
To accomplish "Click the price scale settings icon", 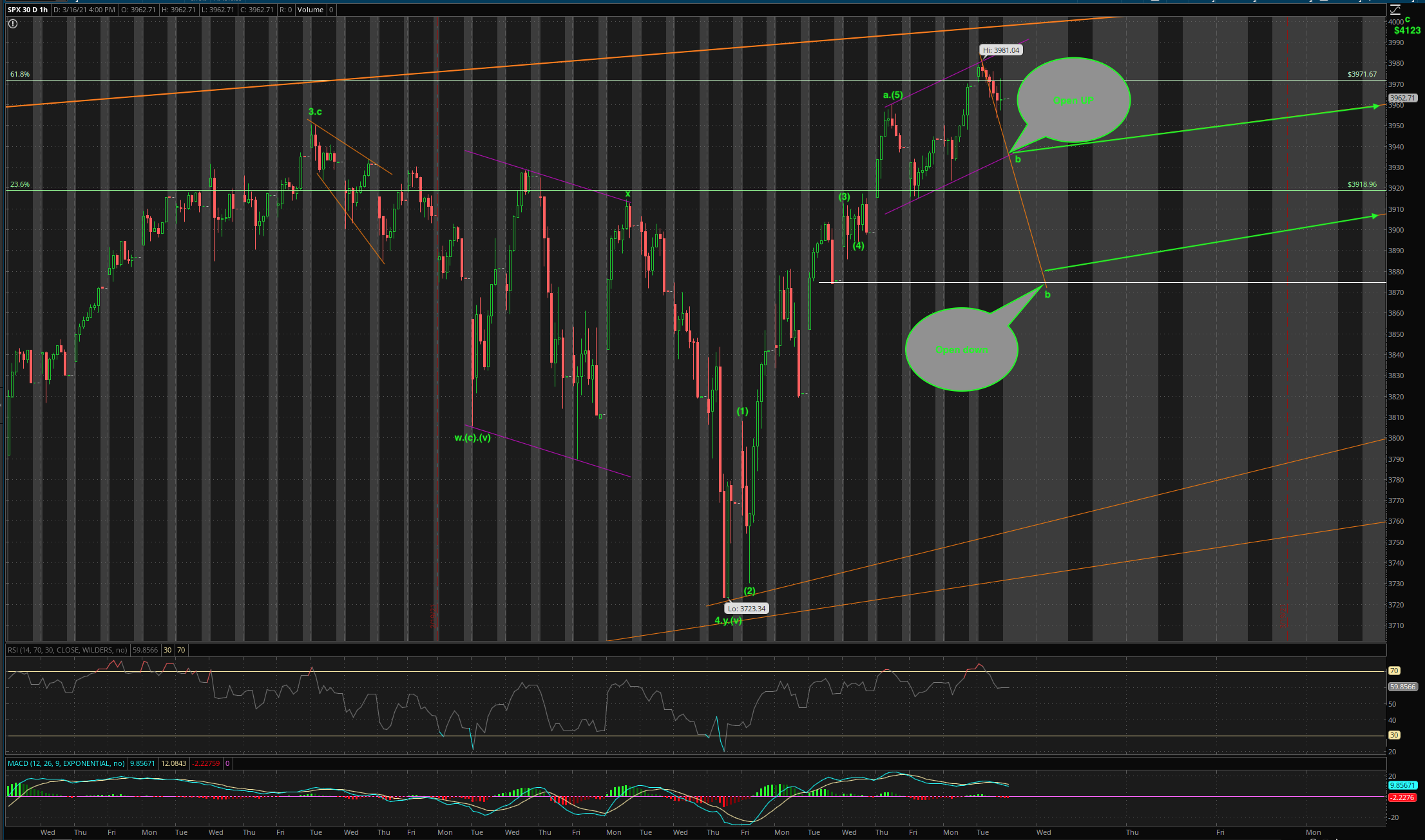I will pos(1395,10).
